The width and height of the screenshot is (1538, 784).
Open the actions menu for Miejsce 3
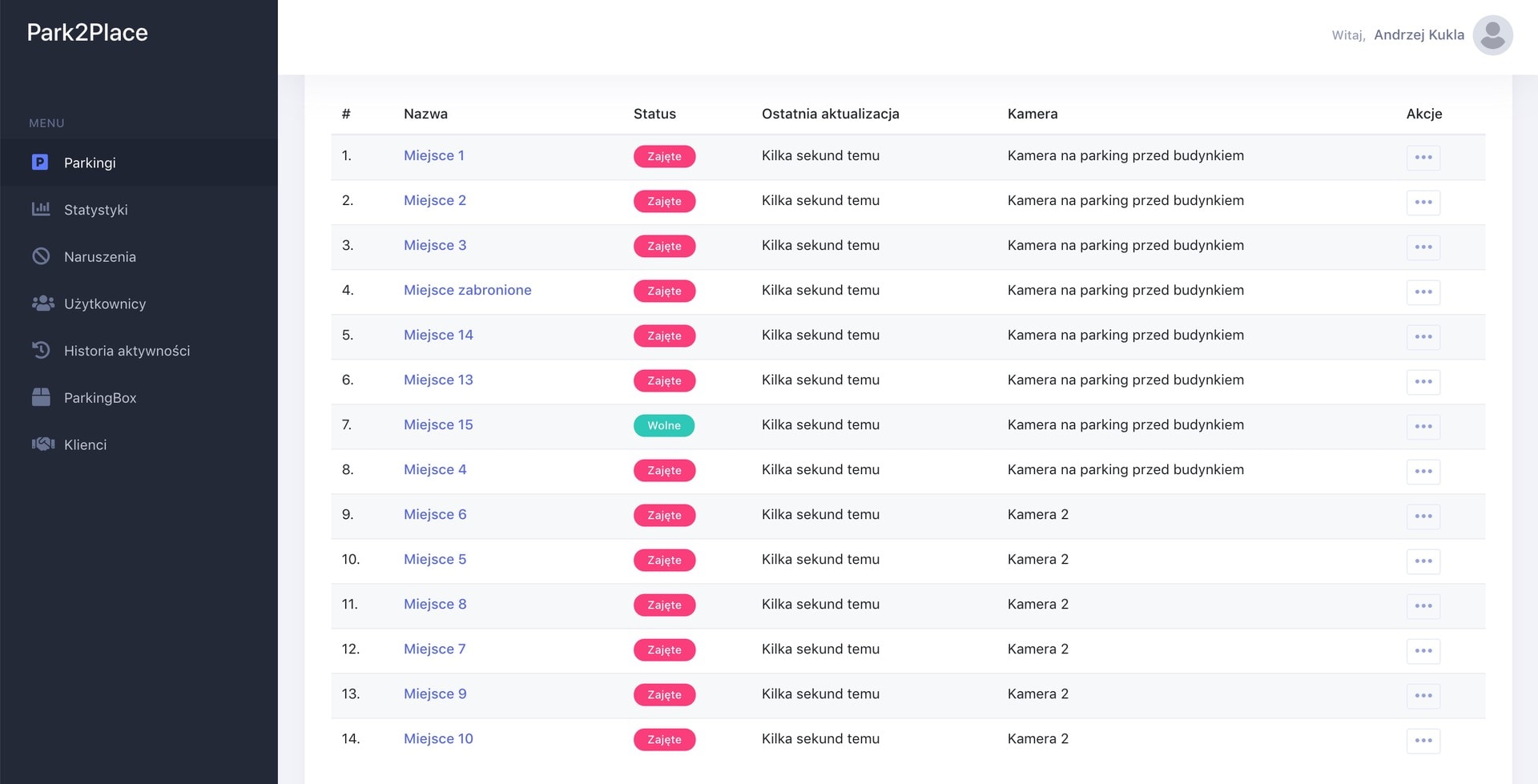[x=1423, y=247]
